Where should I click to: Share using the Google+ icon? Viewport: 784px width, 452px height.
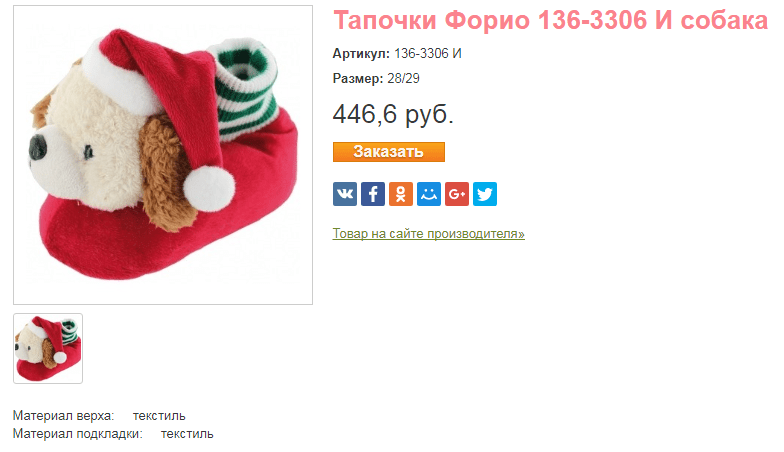pyautogui.click(x=457, y=194)
